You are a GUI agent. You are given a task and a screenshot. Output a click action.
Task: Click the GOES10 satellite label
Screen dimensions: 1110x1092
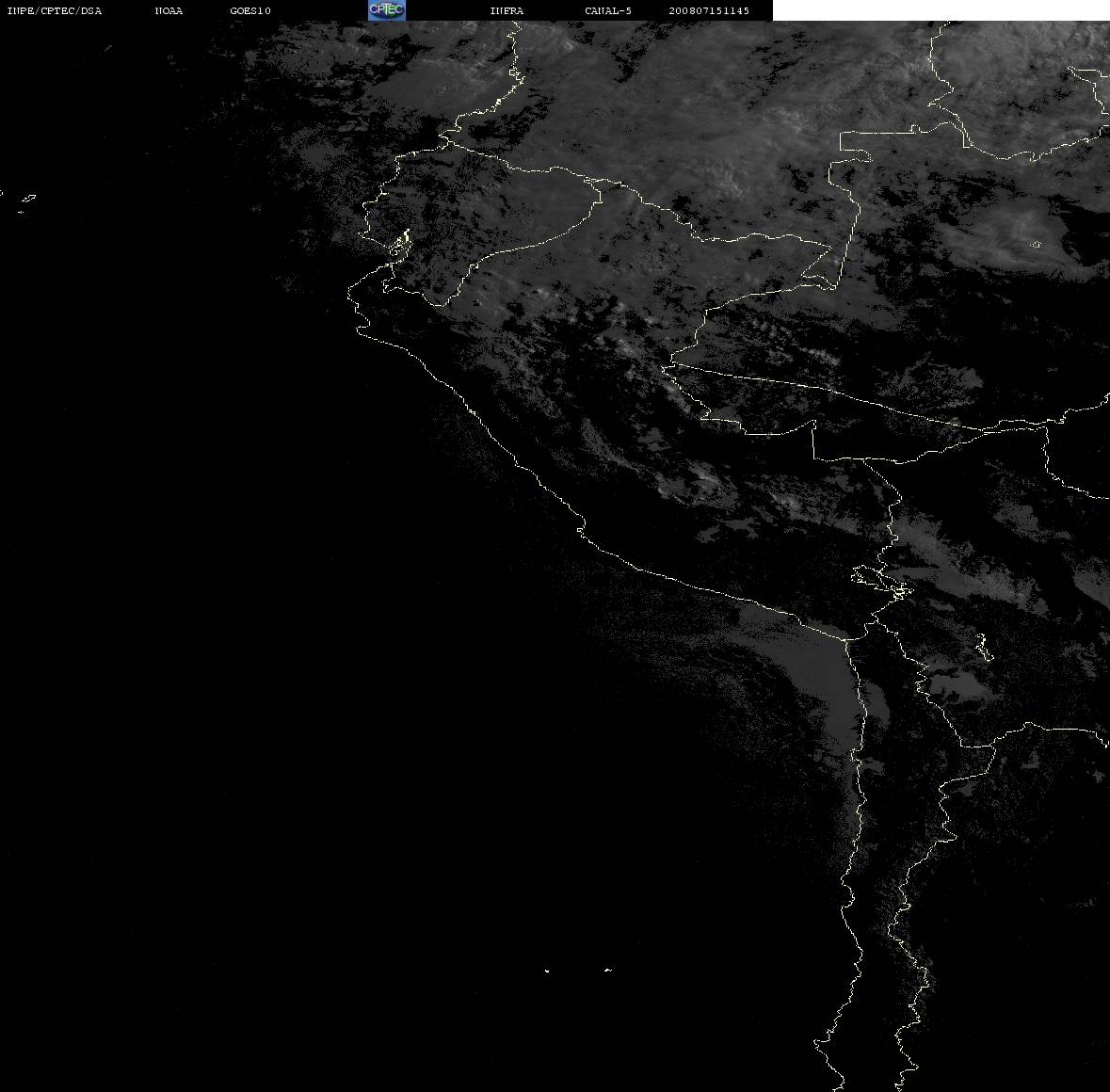(x=249, y=10)
